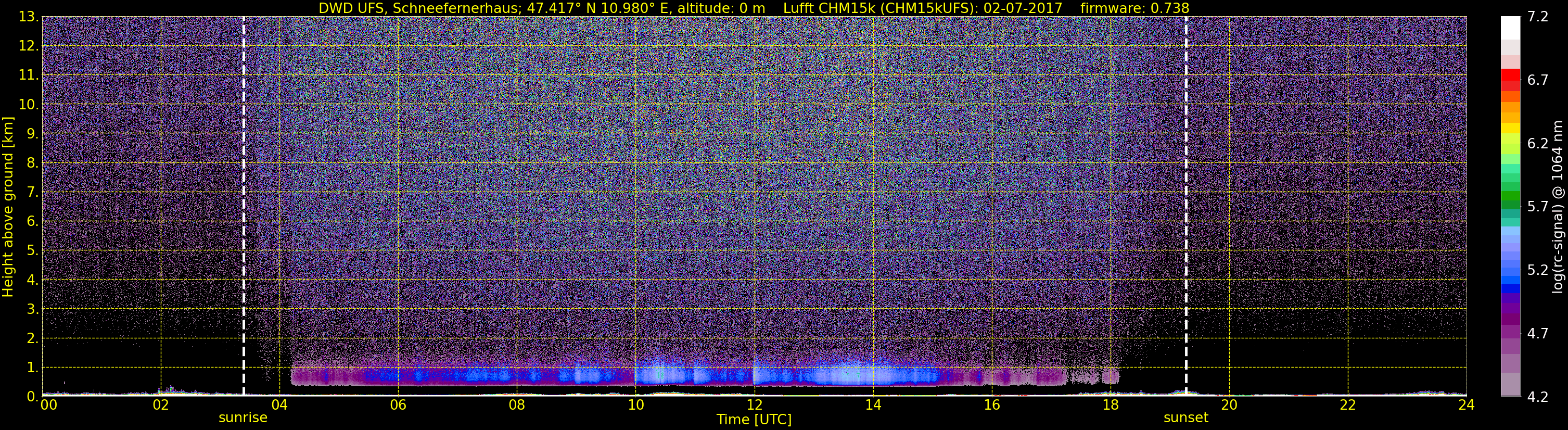
Task: Click the colorbar value label '5.7'
Action: pos(1538,207)
